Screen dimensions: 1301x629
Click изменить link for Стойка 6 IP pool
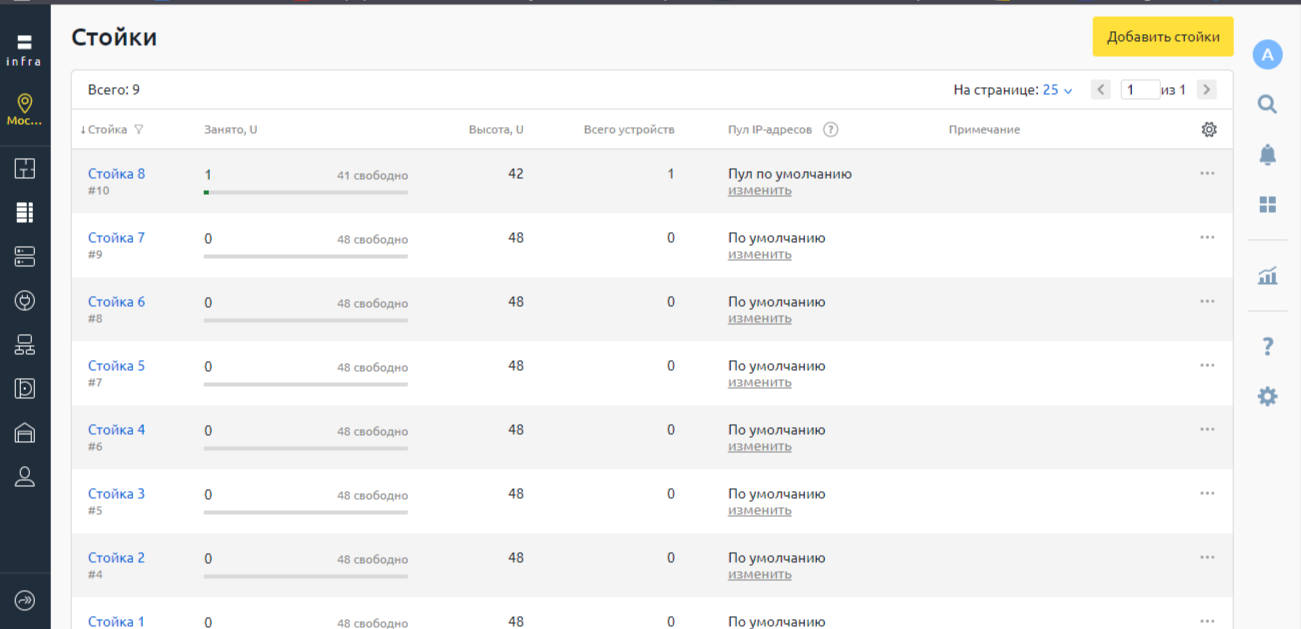(x=759, y=318)
